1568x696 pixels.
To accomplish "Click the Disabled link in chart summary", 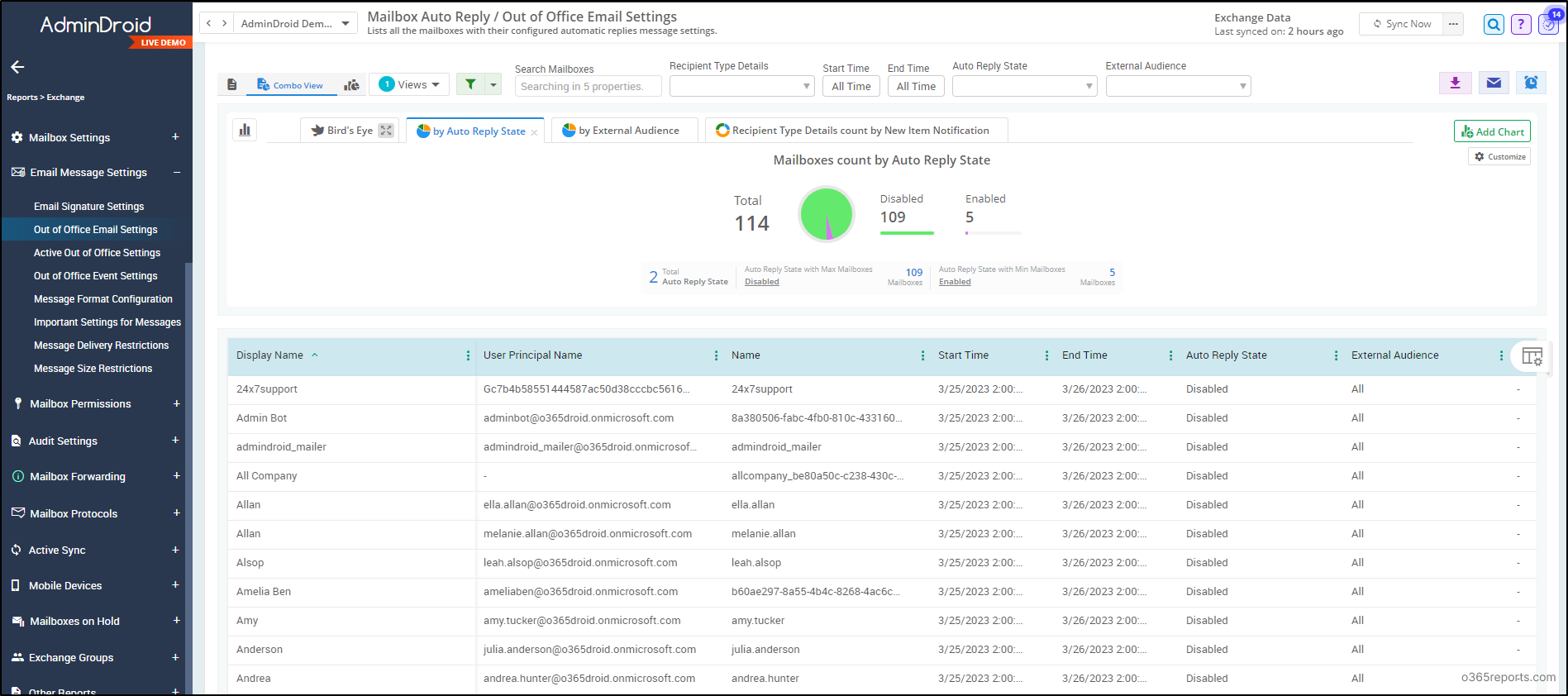I will click(x=761, y=282).
